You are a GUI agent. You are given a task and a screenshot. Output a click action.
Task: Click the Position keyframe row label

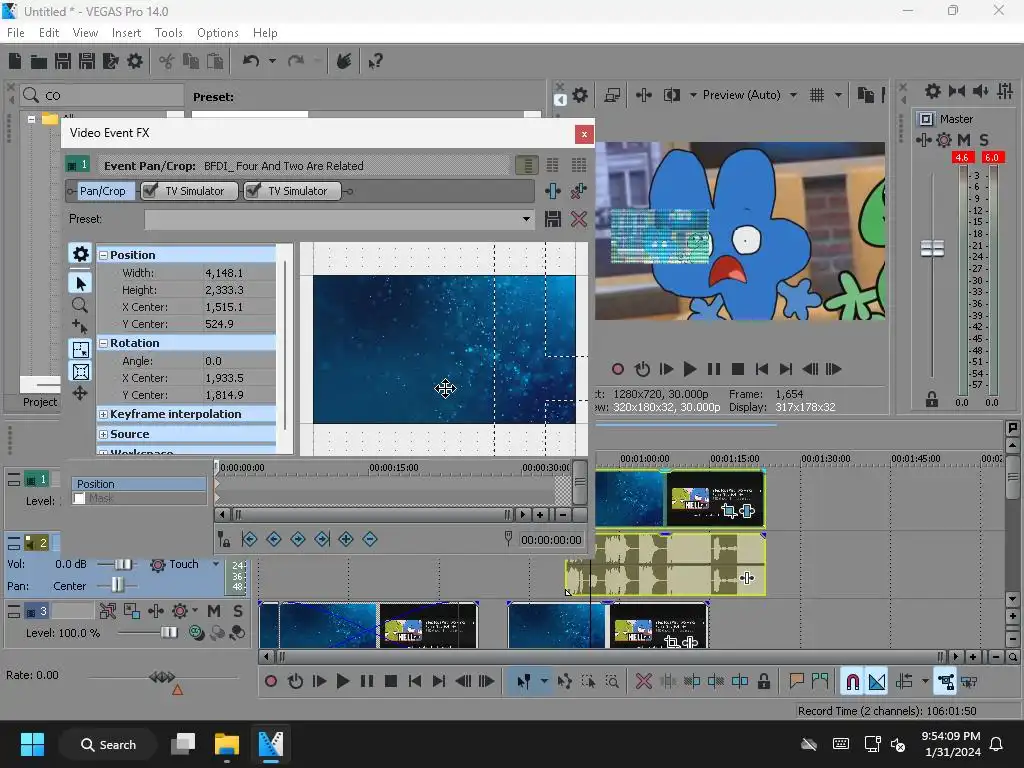tap(138, 484)
